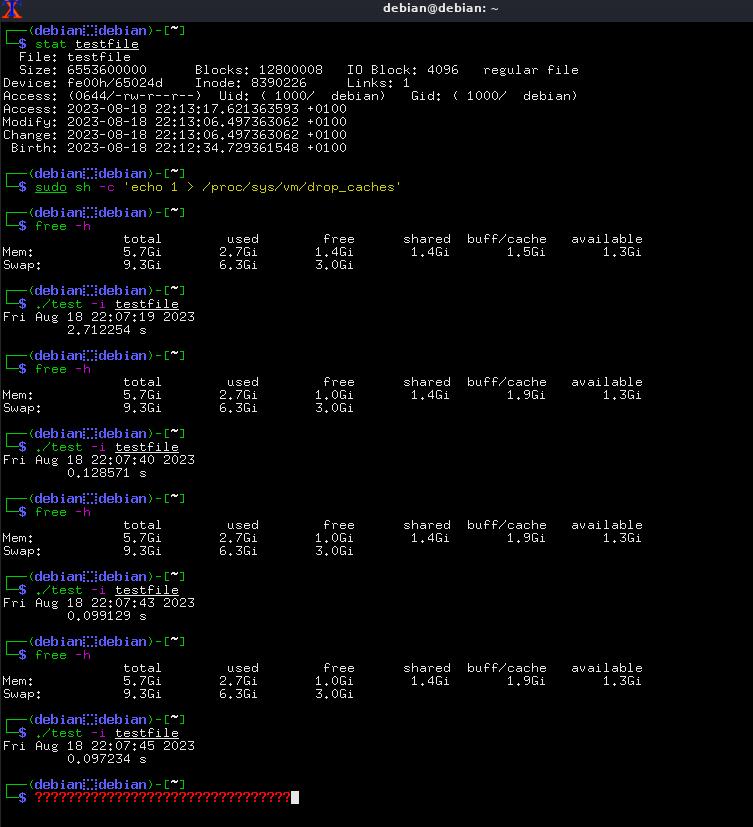Click the X terminal icon in title bar
The height and width of the screenshot is (827, 753).
[x=12, y=9]
